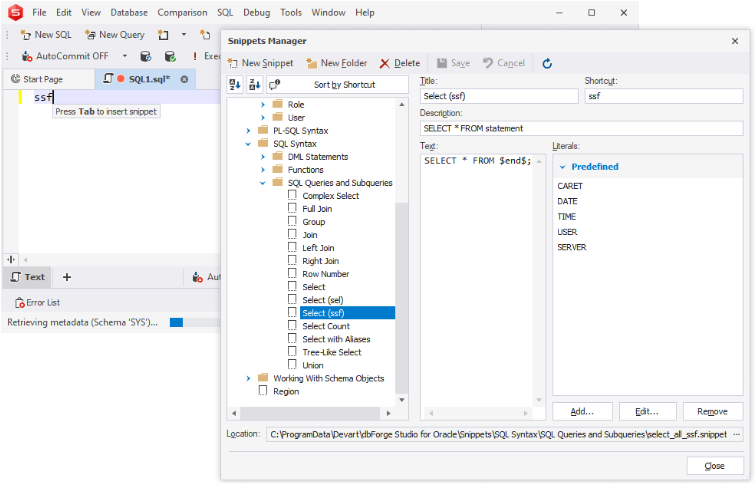The height and width of the screenshot is (483, 755).
Task: Open the AutoCommit dropdown arrow
Action: [125, 56]
